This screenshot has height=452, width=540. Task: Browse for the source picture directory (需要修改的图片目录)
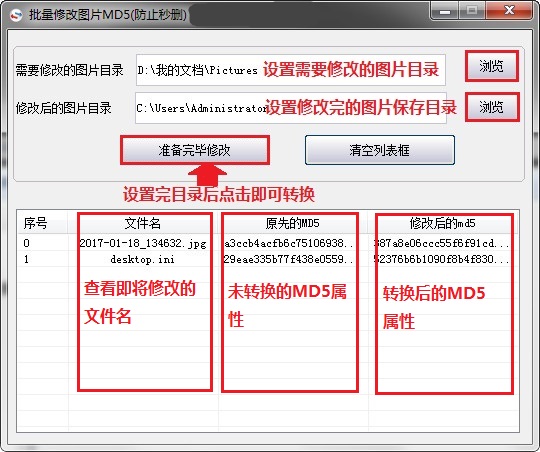point(491,66)
